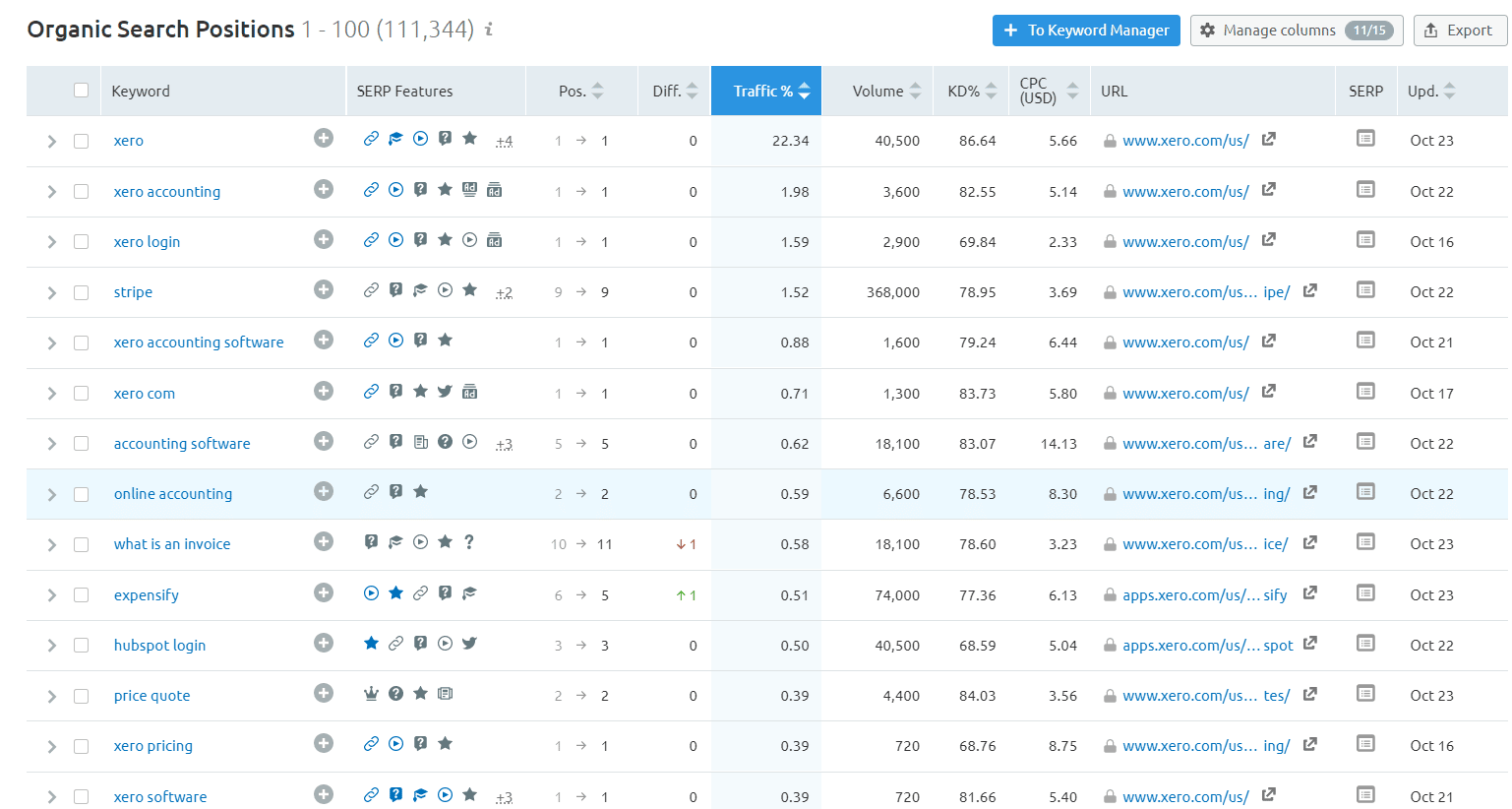View SERP snapshot for hubspot login row
The image size is (1512, 809).
(1365, 643)
